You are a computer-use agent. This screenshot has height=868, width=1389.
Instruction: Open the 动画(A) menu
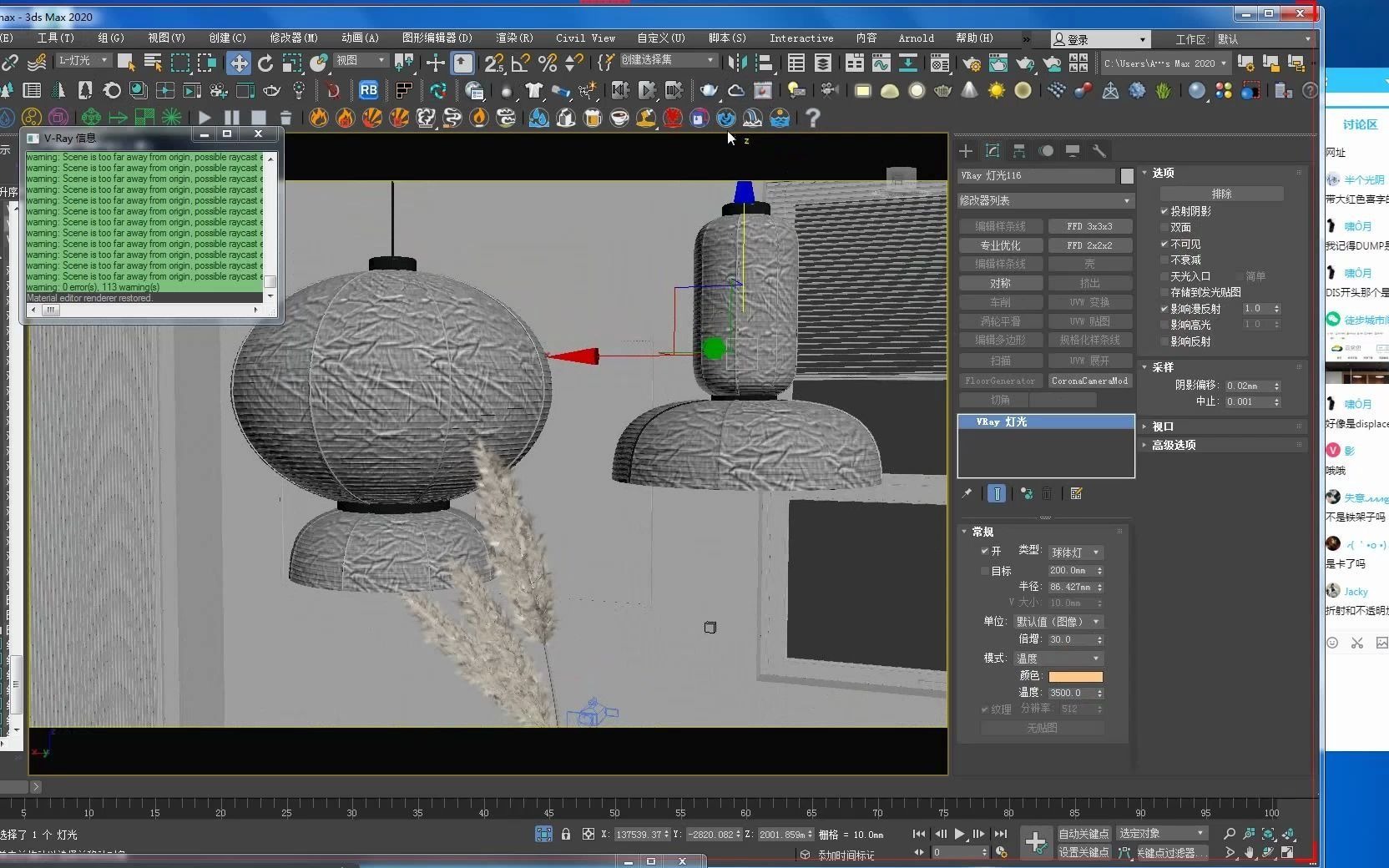(x=360, y=38)
